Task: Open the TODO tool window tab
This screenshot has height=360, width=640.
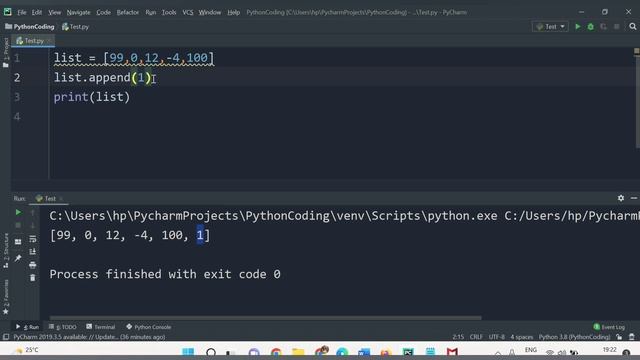Action: [x=62, y=327]
